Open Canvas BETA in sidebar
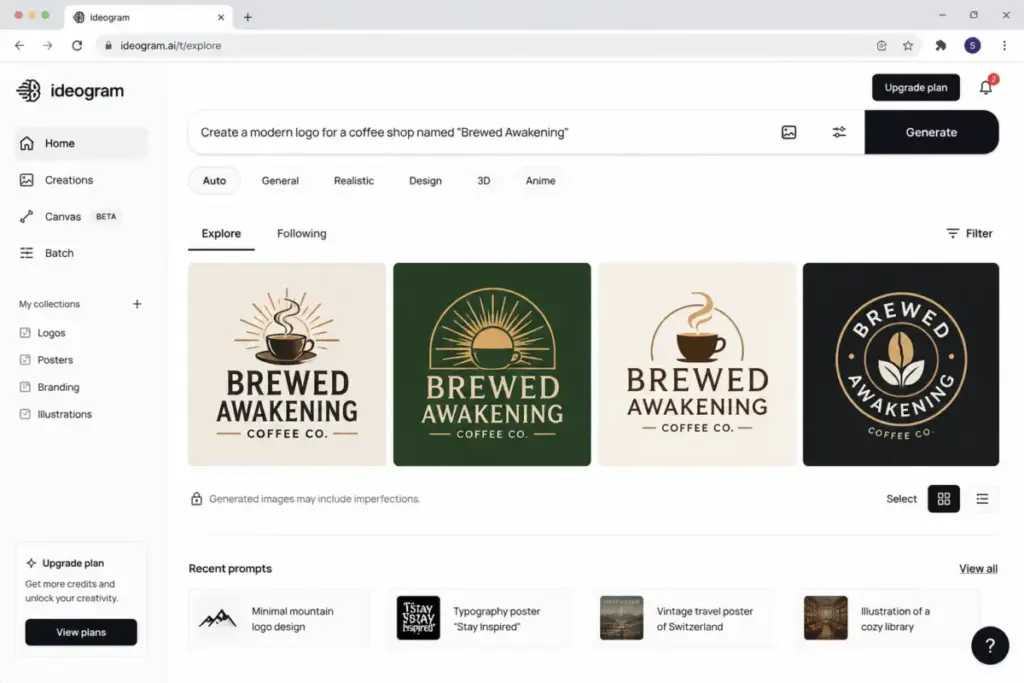This screenshot has width=1024, height=683. click(x=81, y=216)
